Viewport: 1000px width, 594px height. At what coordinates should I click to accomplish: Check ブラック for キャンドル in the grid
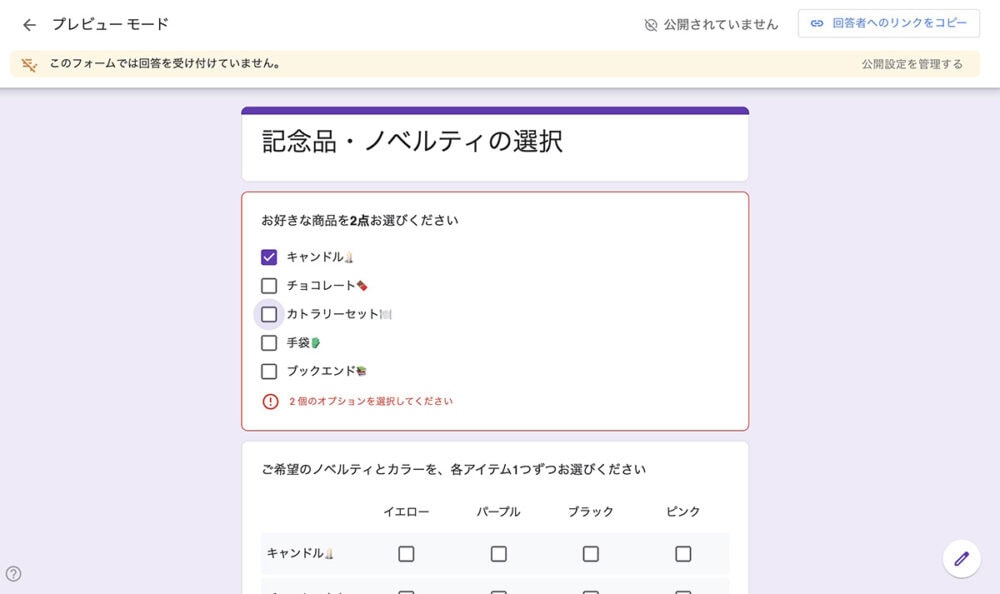(x=590, y=553)
